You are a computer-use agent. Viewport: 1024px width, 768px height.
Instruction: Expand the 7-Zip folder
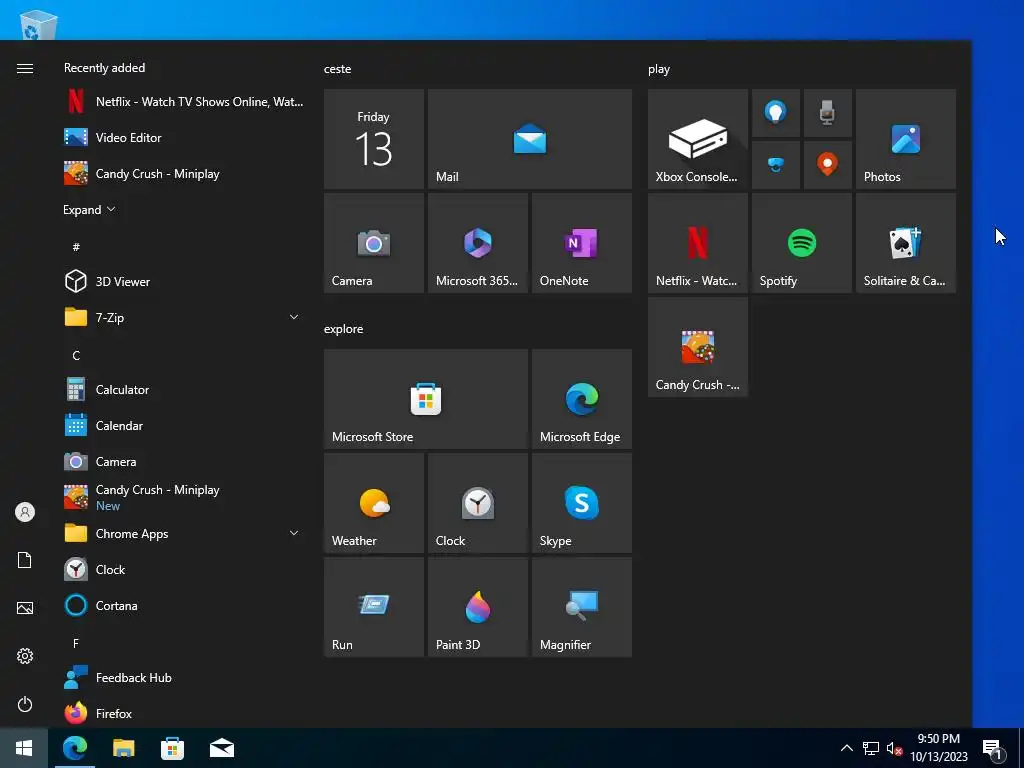point(183,317)
